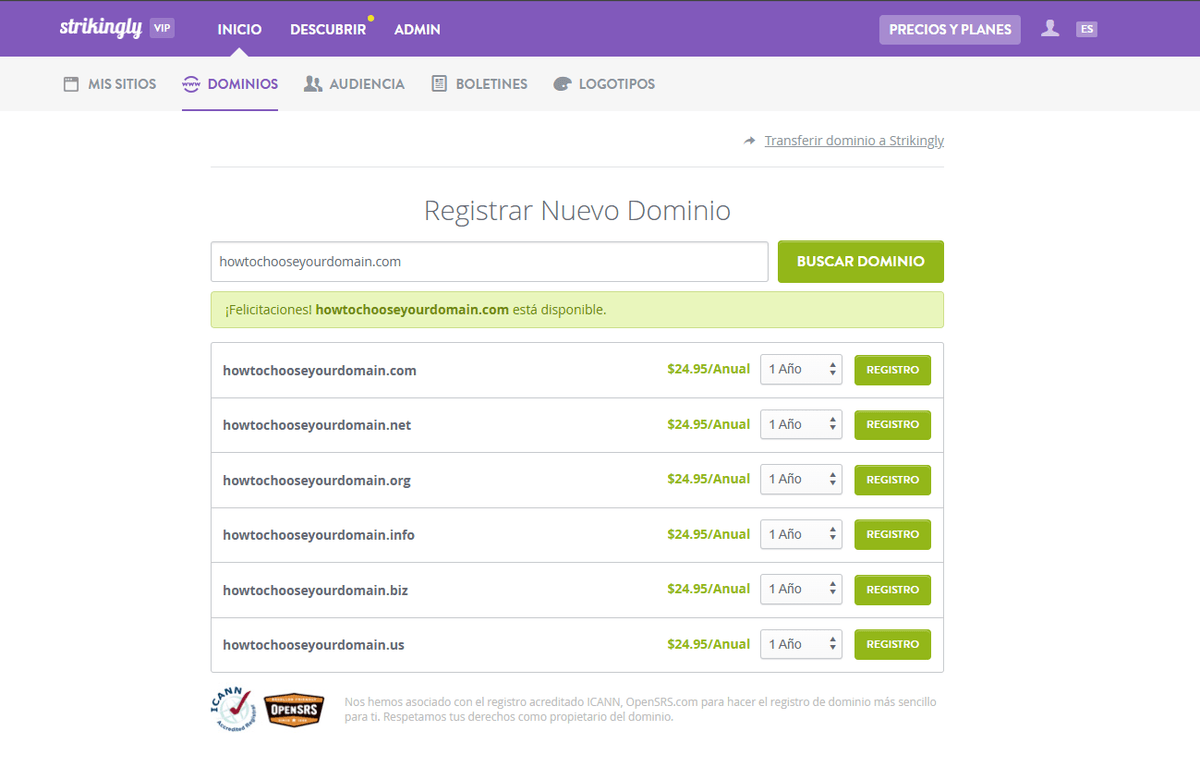Click the ES language badge
Image resolution: width=1200 pixels, height=782 pixels.
tap(1087, 28)
